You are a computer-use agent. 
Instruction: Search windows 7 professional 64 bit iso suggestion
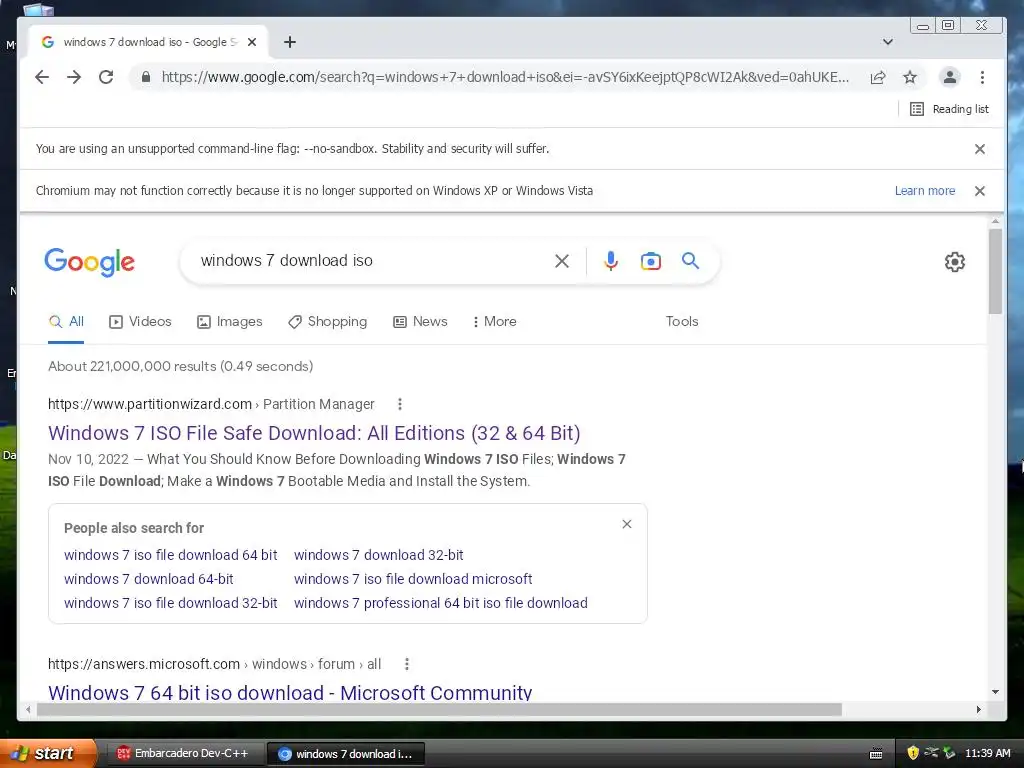pos(441,603)
